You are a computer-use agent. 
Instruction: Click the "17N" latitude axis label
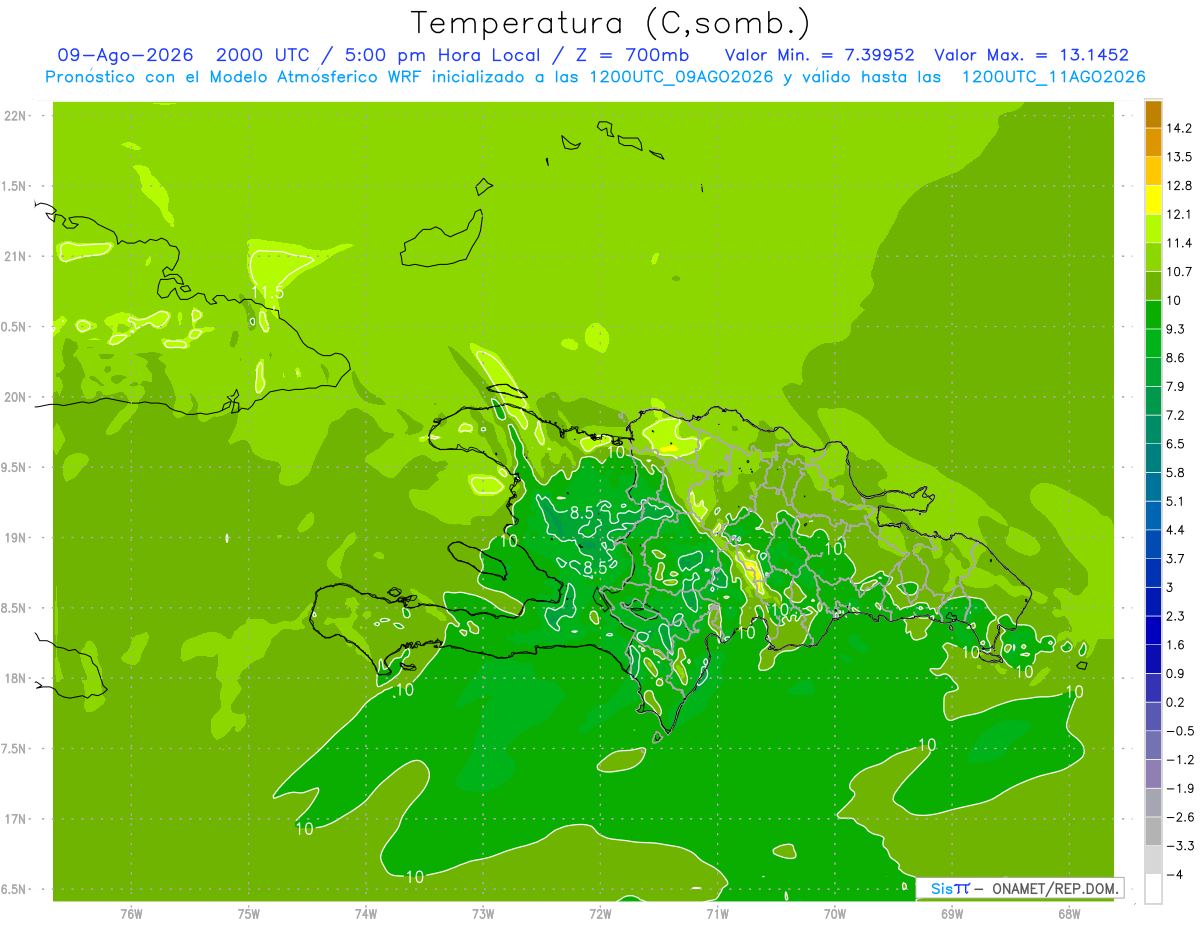point(15,819)
